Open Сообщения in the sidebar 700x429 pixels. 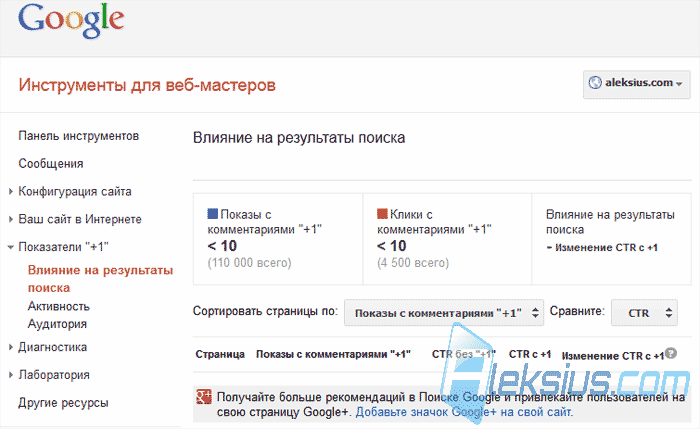(51, 164)
